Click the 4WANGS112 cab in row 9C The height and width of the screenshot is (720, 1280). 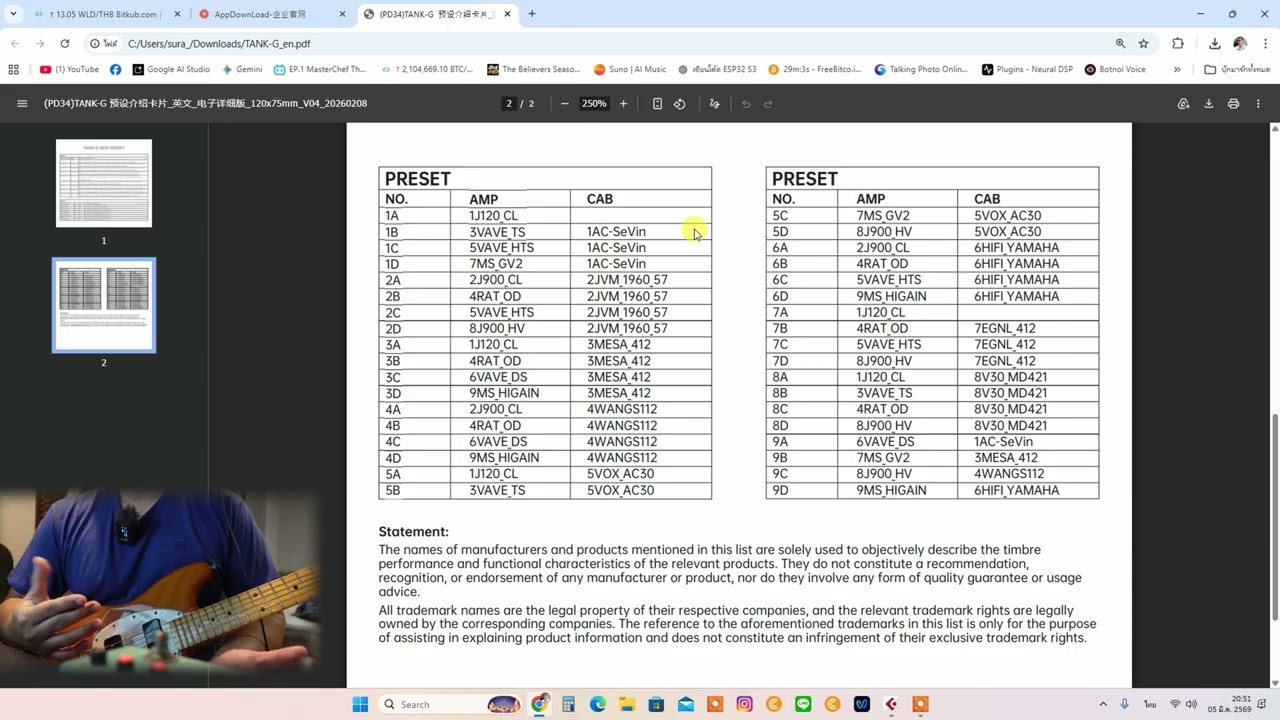1009,474
